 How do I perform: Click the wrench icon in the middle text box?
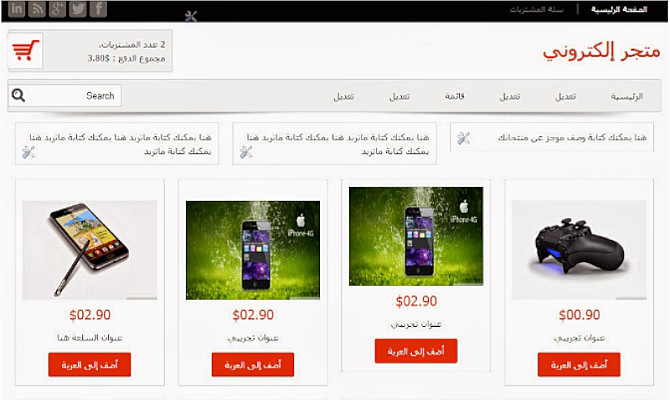246,152
